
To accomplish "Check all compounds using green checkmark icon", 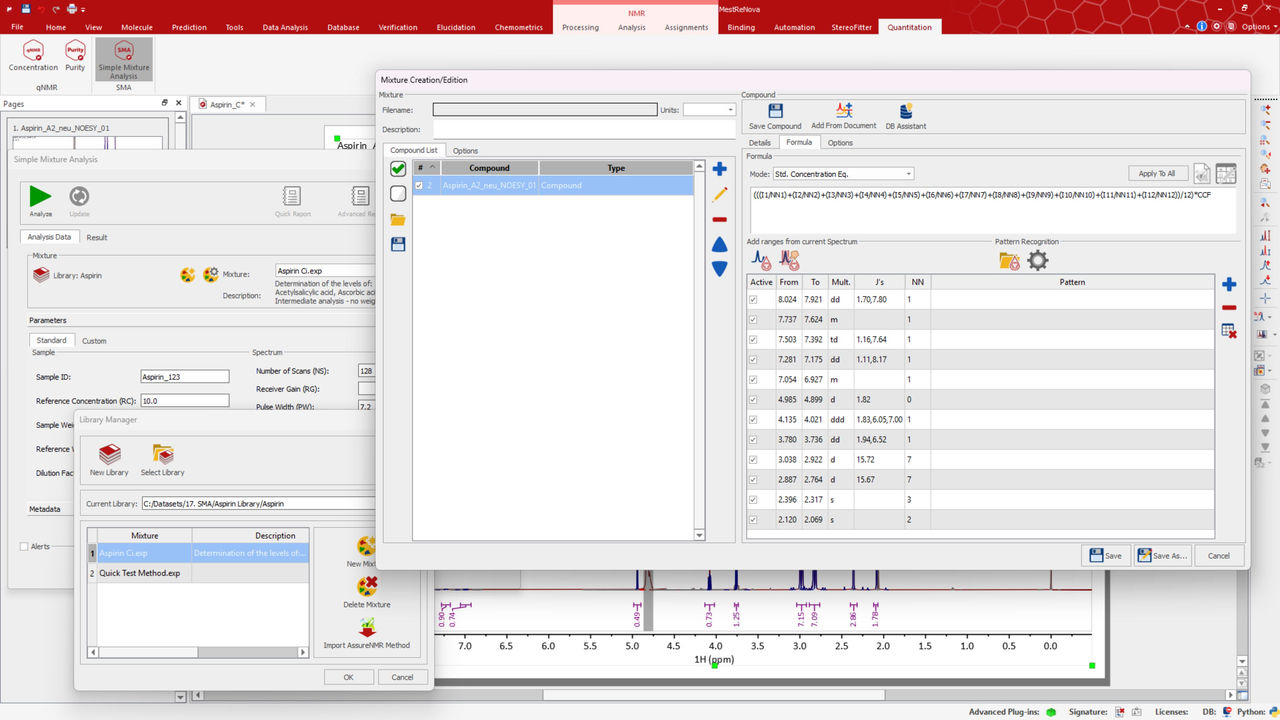I will (x=398, y=169).
